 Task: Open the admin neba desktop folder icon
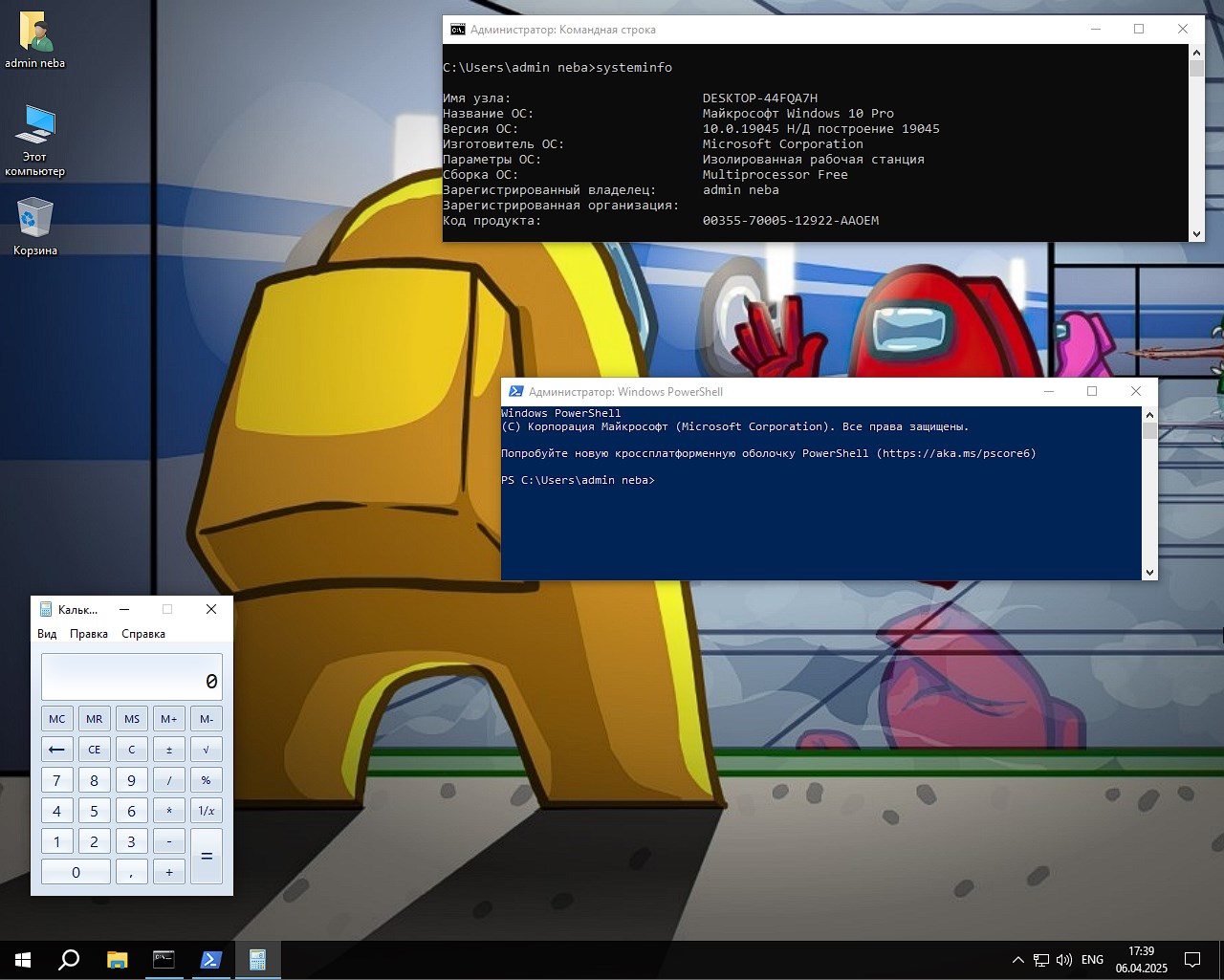pos(35,40)
